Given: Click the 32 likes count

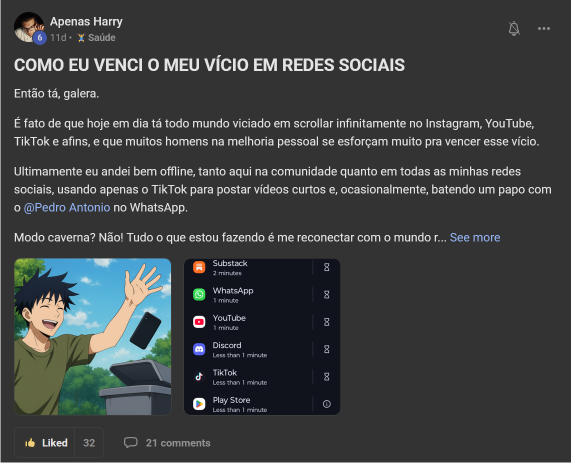Looking at the screenshot, I should tap(89, 443).
